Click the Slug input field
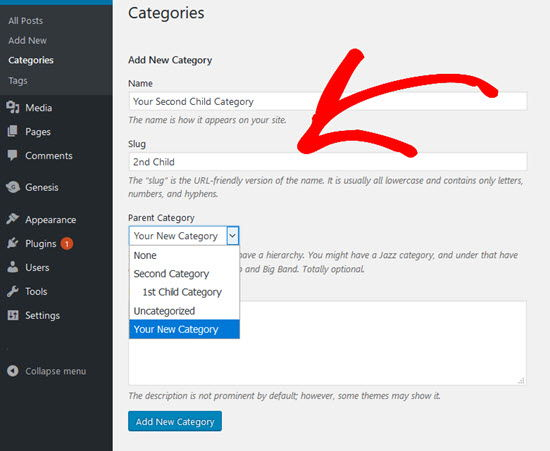The width and height of the screenshot is (550, 451). pyautogui.click(x=328, y=162)
